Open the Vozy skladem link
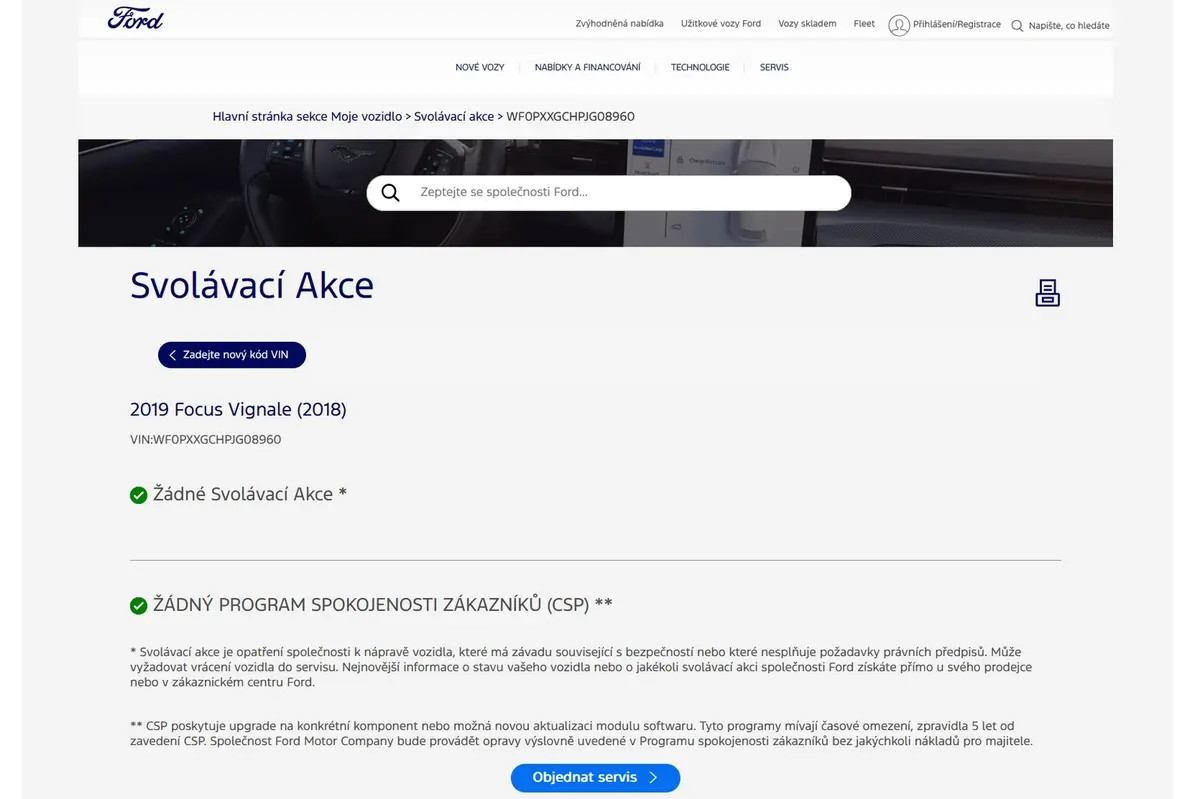Screen dimensions: 1200x799 pyautogui.click(x=807, y=24)
